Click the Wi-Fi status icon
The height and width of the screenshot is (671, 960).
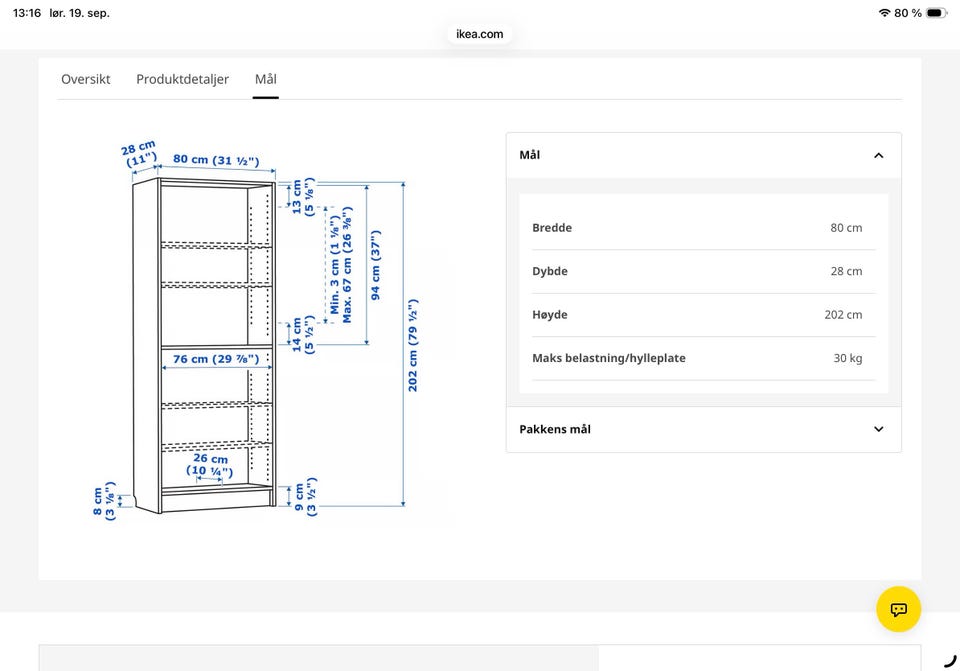coord(884,13)
